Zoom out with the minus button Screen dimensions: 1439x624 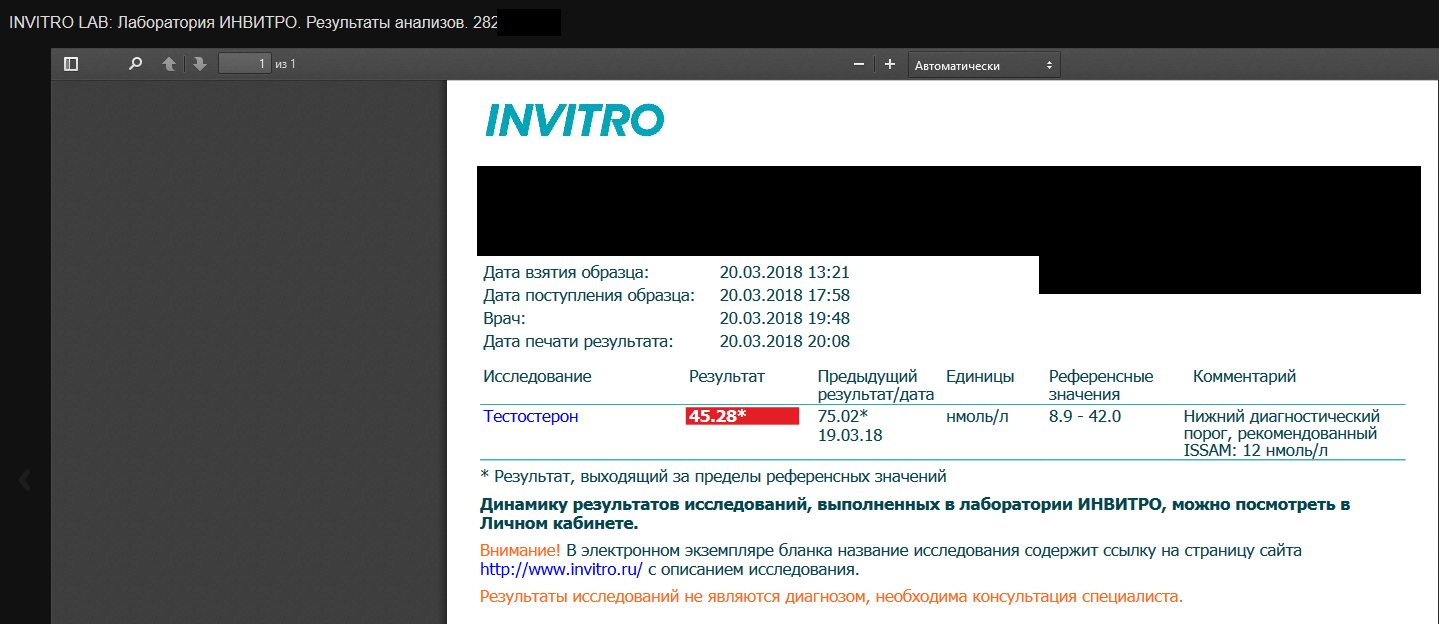click(858, 64)
